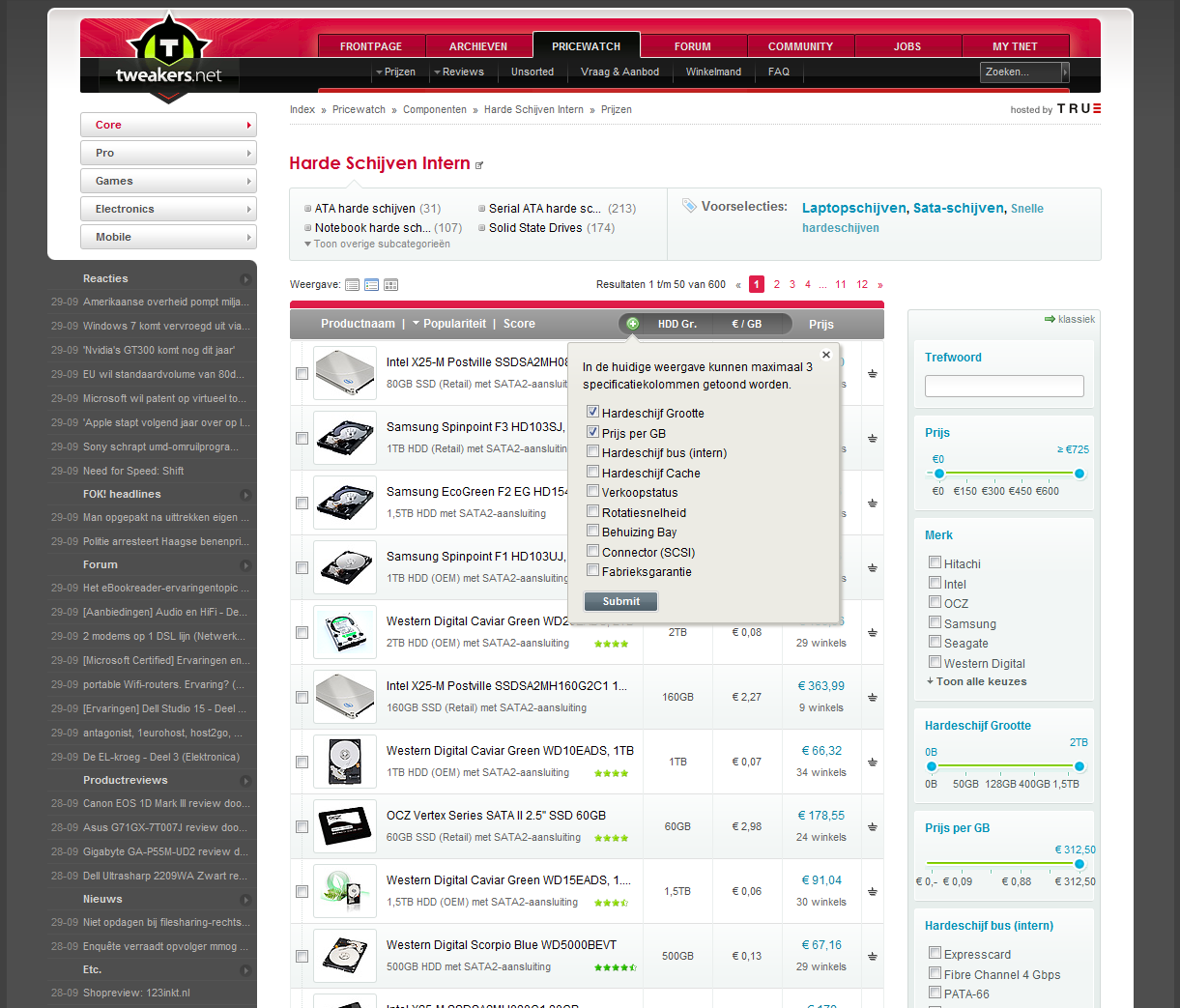The height and width of the screenshot is (1008, 1180).
Task: Click the FOK! headlines section arrow icon
Action: (245, 495)
